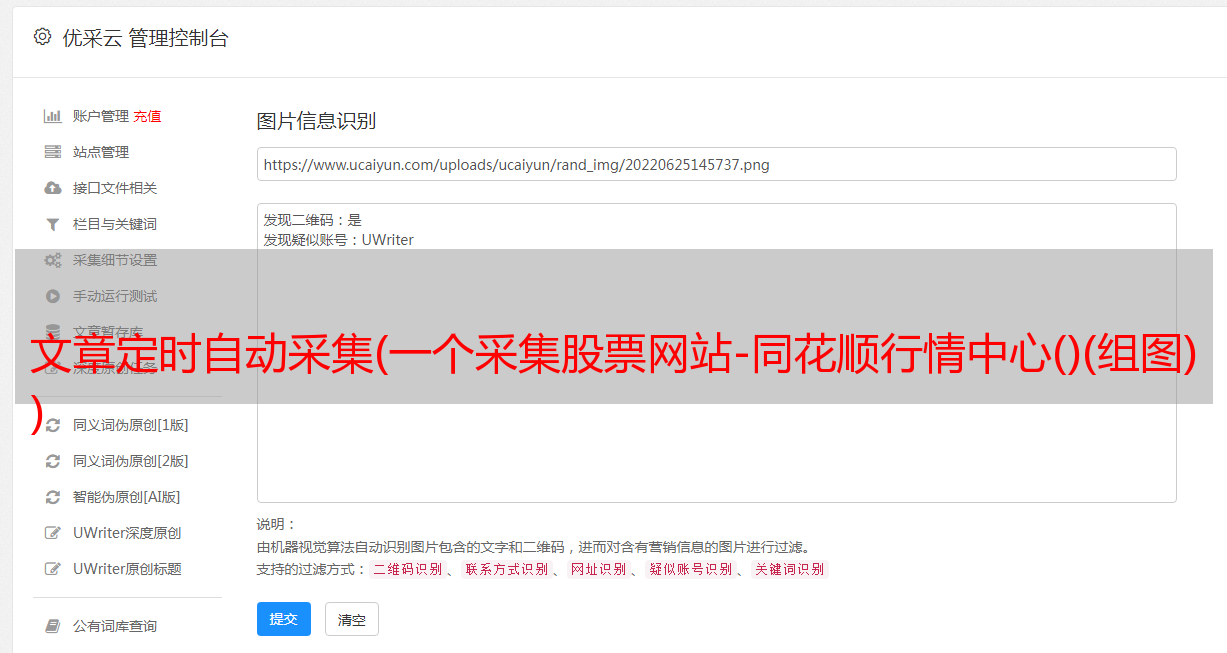The height and width of the screenshot is (653, 1227).
Task: Click the refresh icon for 同义词伪原创[1版]
Action: point(53,425)
